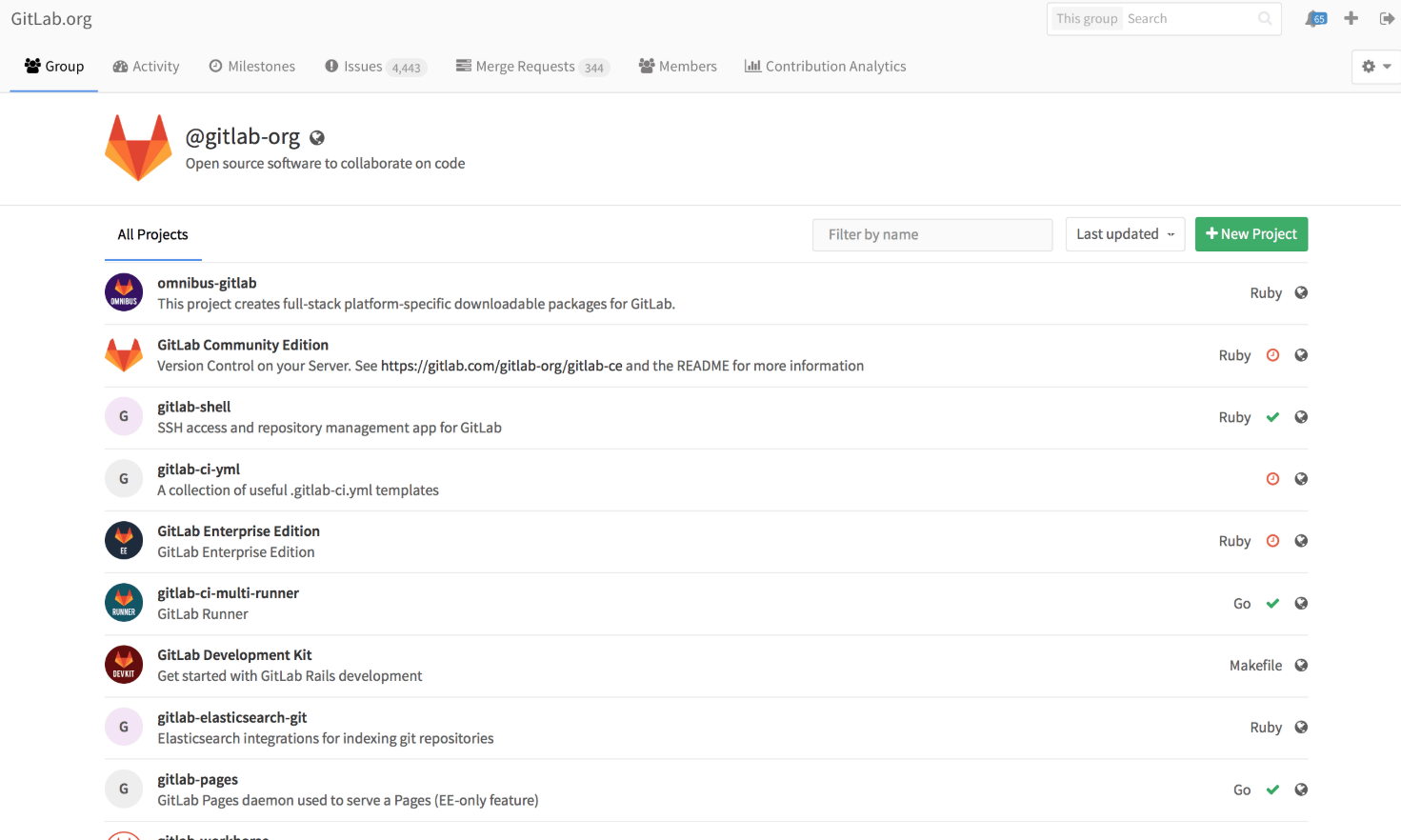Click the plus icon to create new
The height and width of the screenshot is (840, 1401).
(x=1351, y=18)
